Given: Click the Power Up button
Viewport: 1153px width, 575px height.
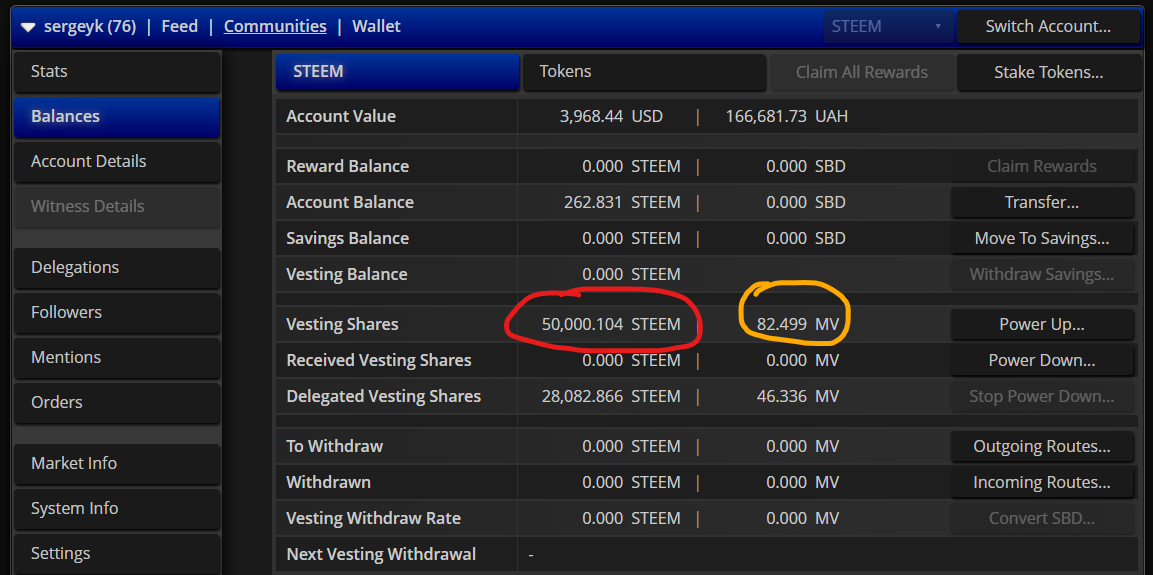Looking at the screenshot, I should tap(1042, 324).
